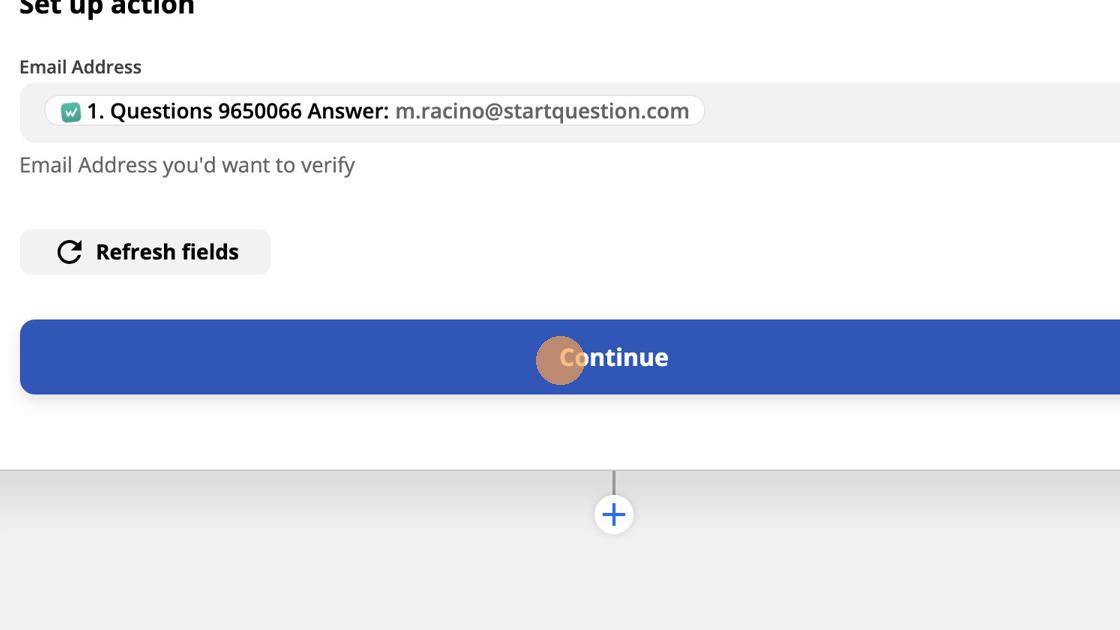Click the orange cursor highlight on Continue

click(560, 360)
